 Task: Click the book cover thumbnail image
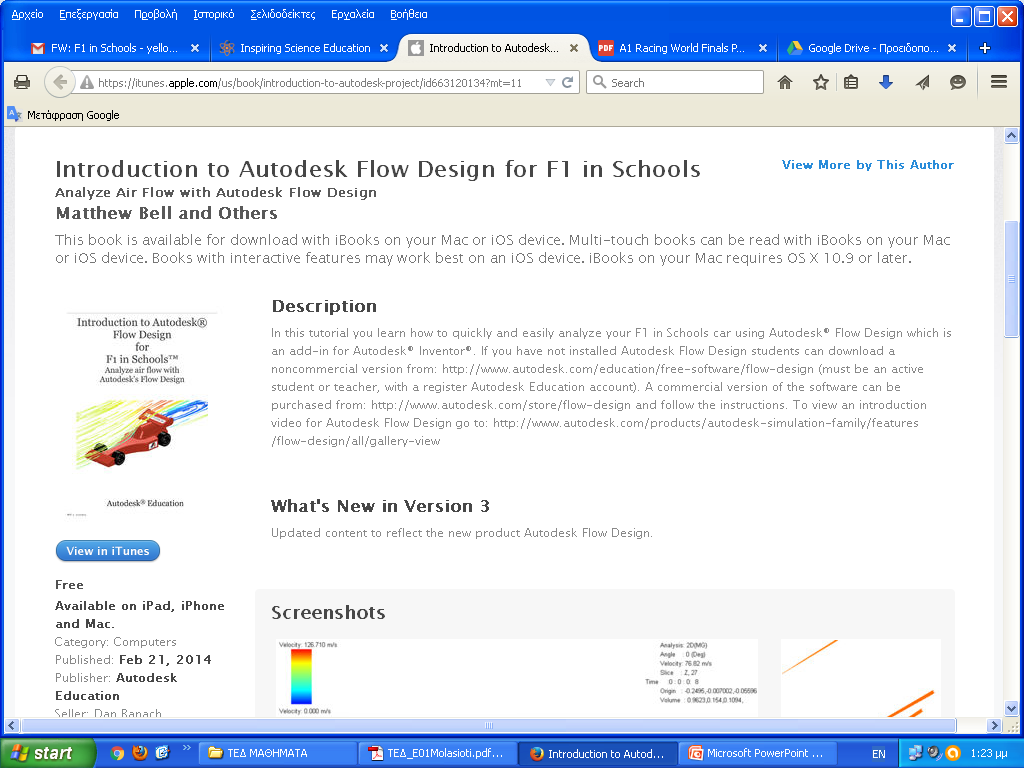(142, 416)
